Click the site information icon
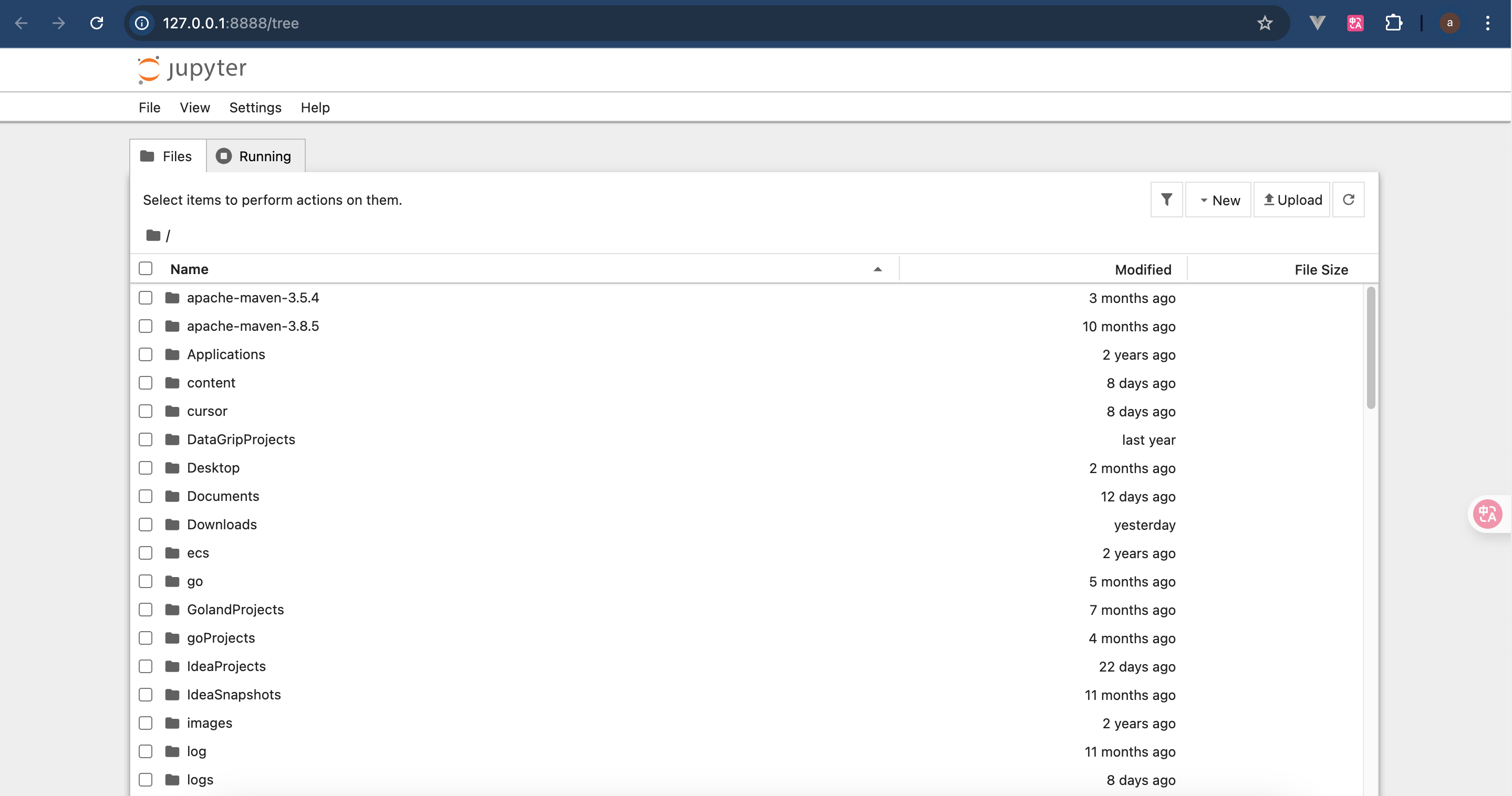Viewport: 1512px width, 796px height. pos(142,23)
